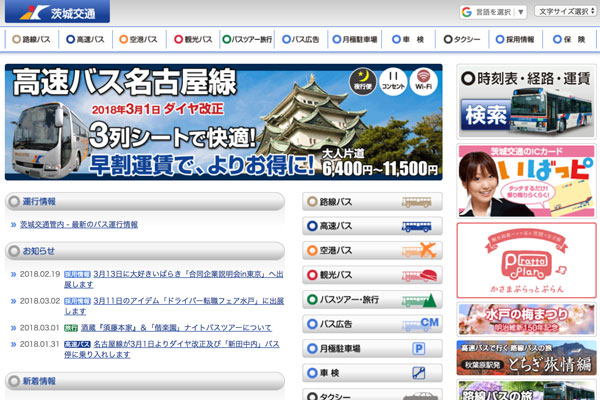
Task: Select 月極駐車場 in the top navigation bar
Action: point(355,39)
